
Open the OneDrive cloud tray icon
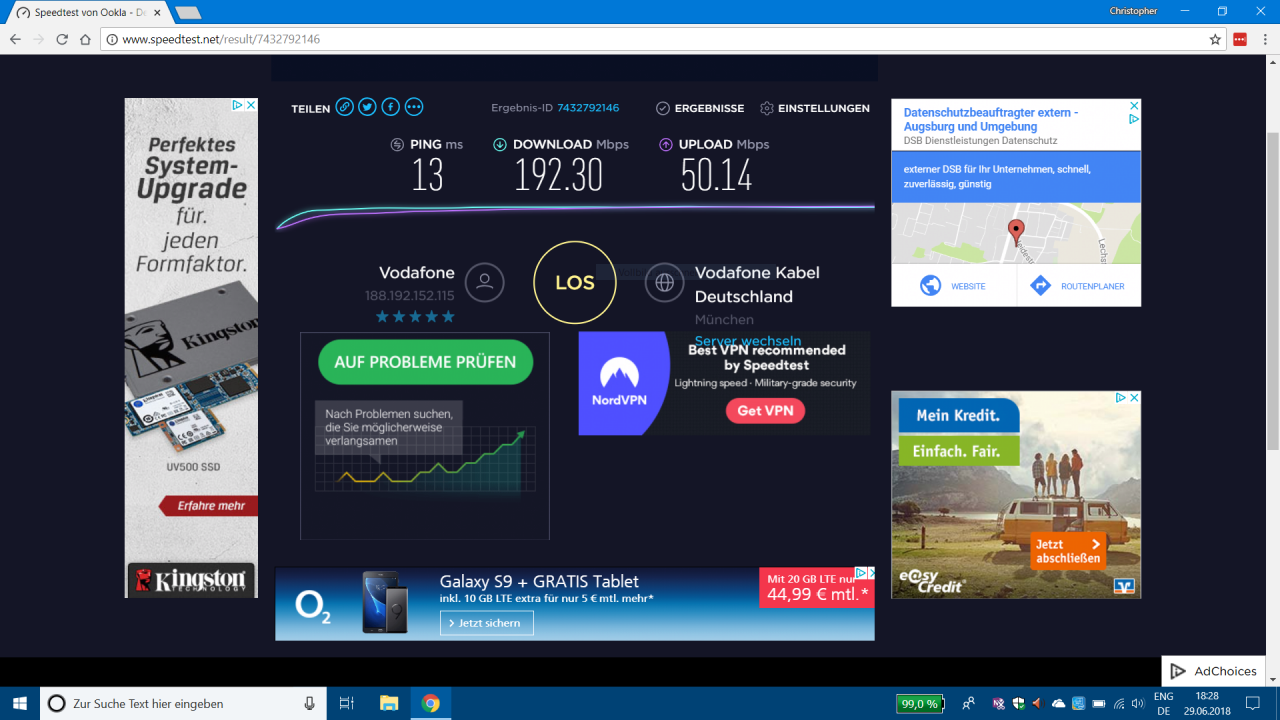(x=1058, y=703)
